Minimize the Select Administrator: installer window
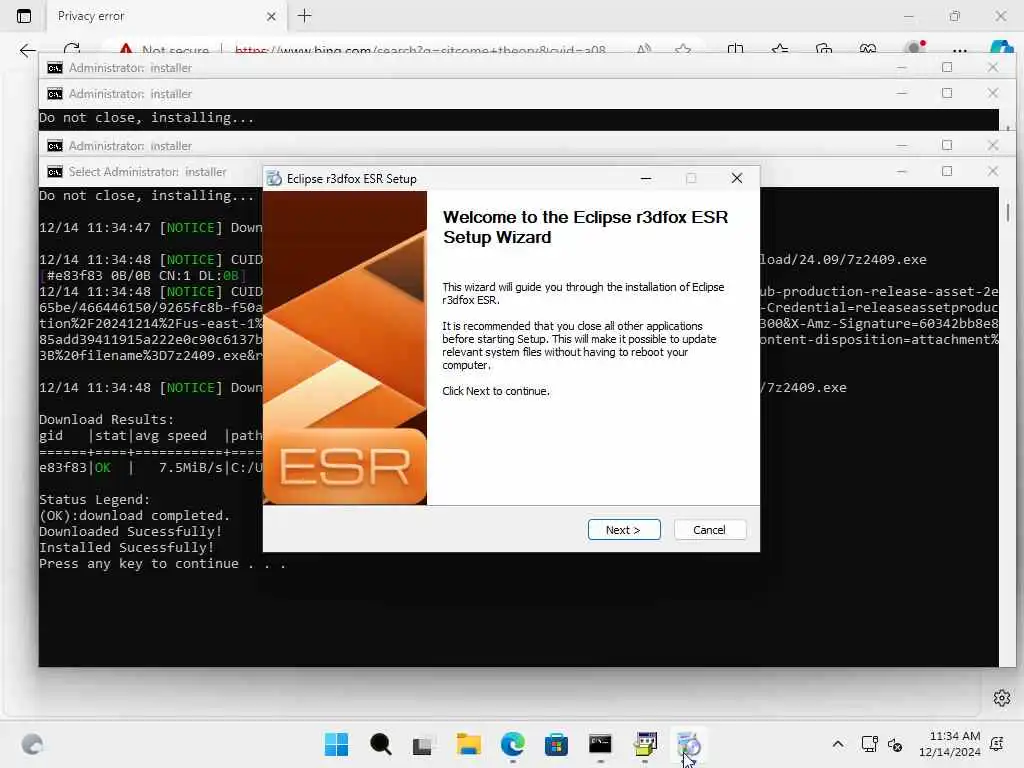The height and width of the screenshot is (768, 1024). (x=901, y=171)
